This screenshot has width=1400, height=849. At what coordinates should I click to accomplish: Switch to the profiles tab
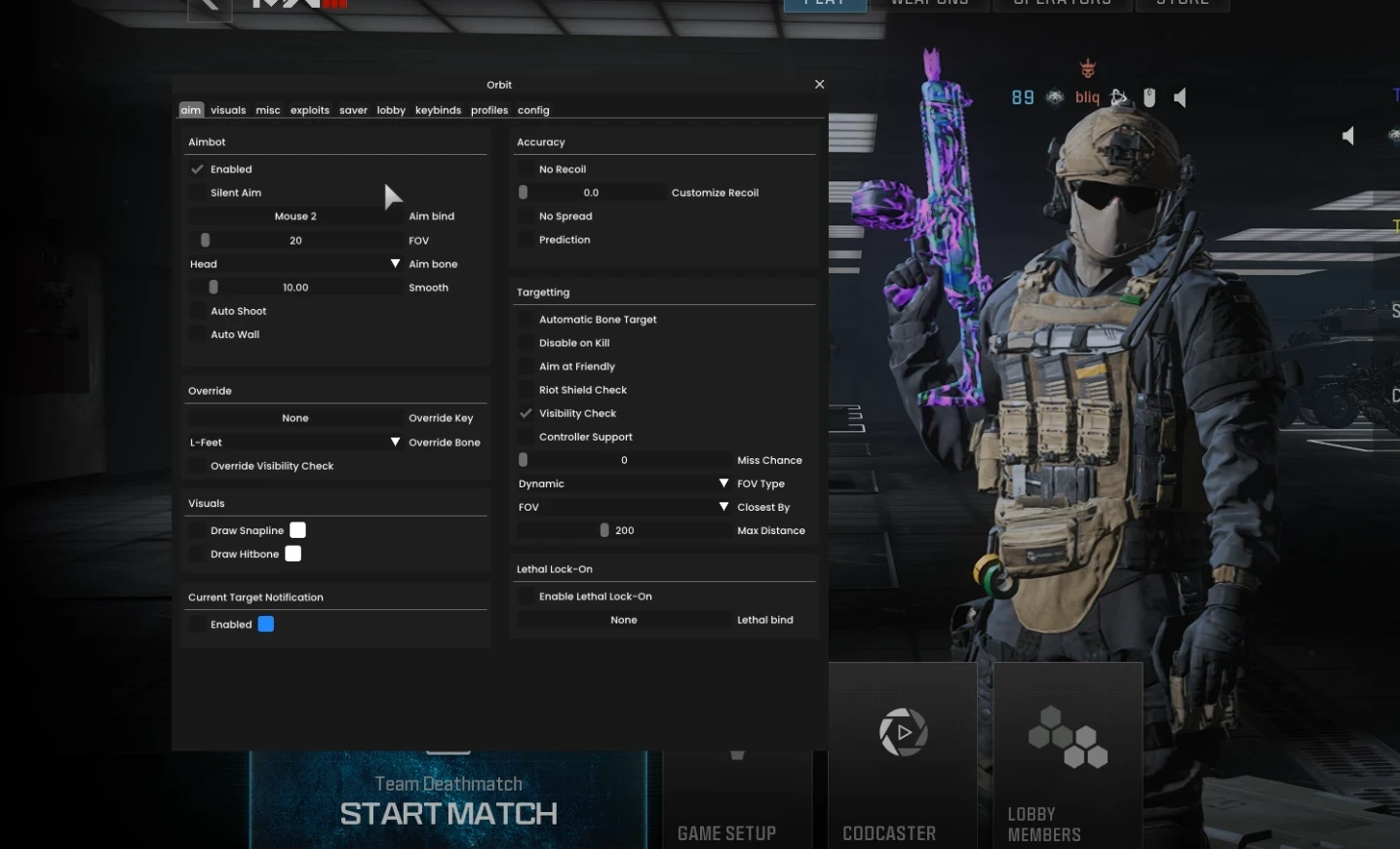tap(489, 110)
